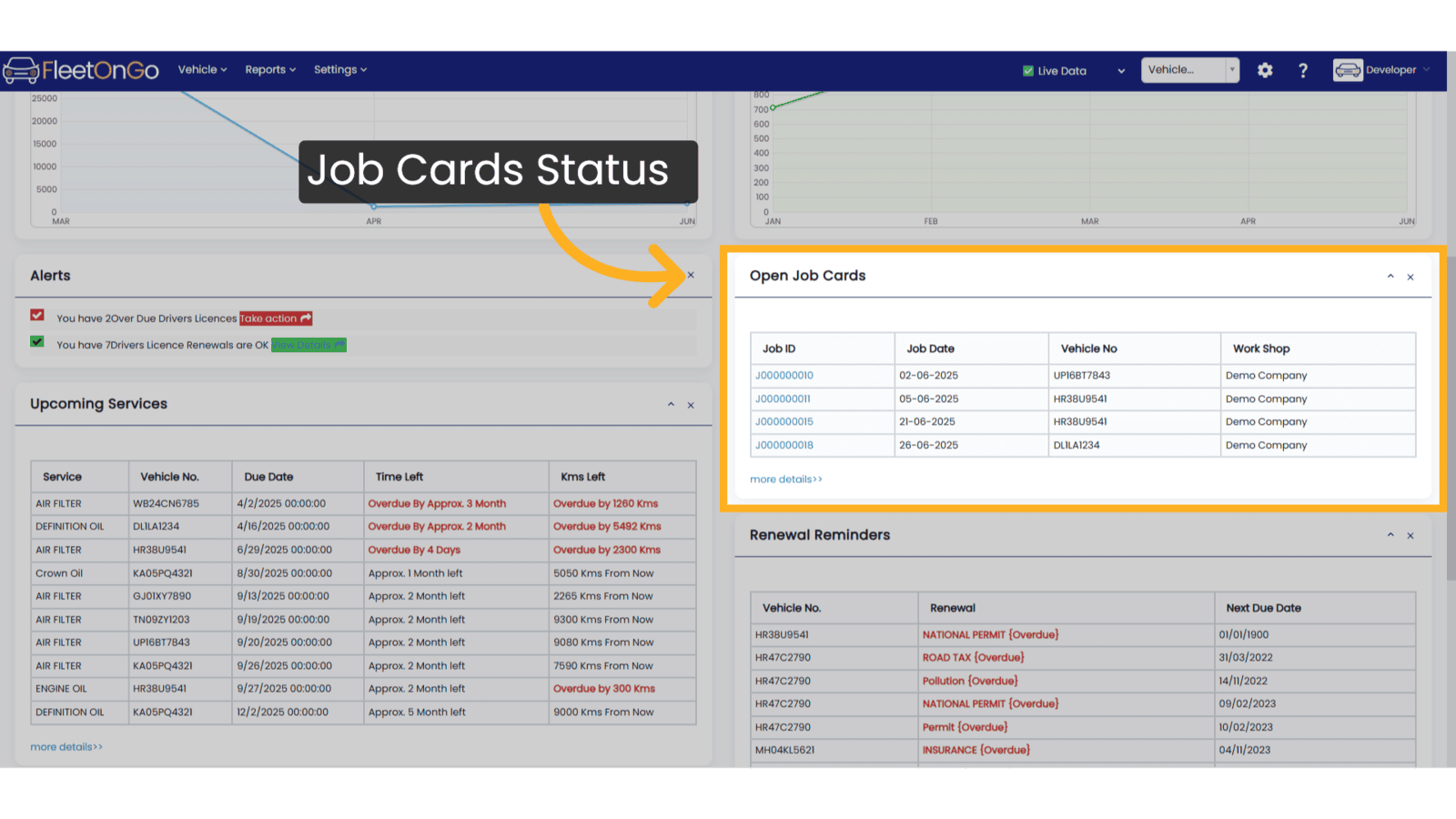Click Overdue By Approx. 3 Month
This screenshot has height=819, width=1456.
[437, 504]
